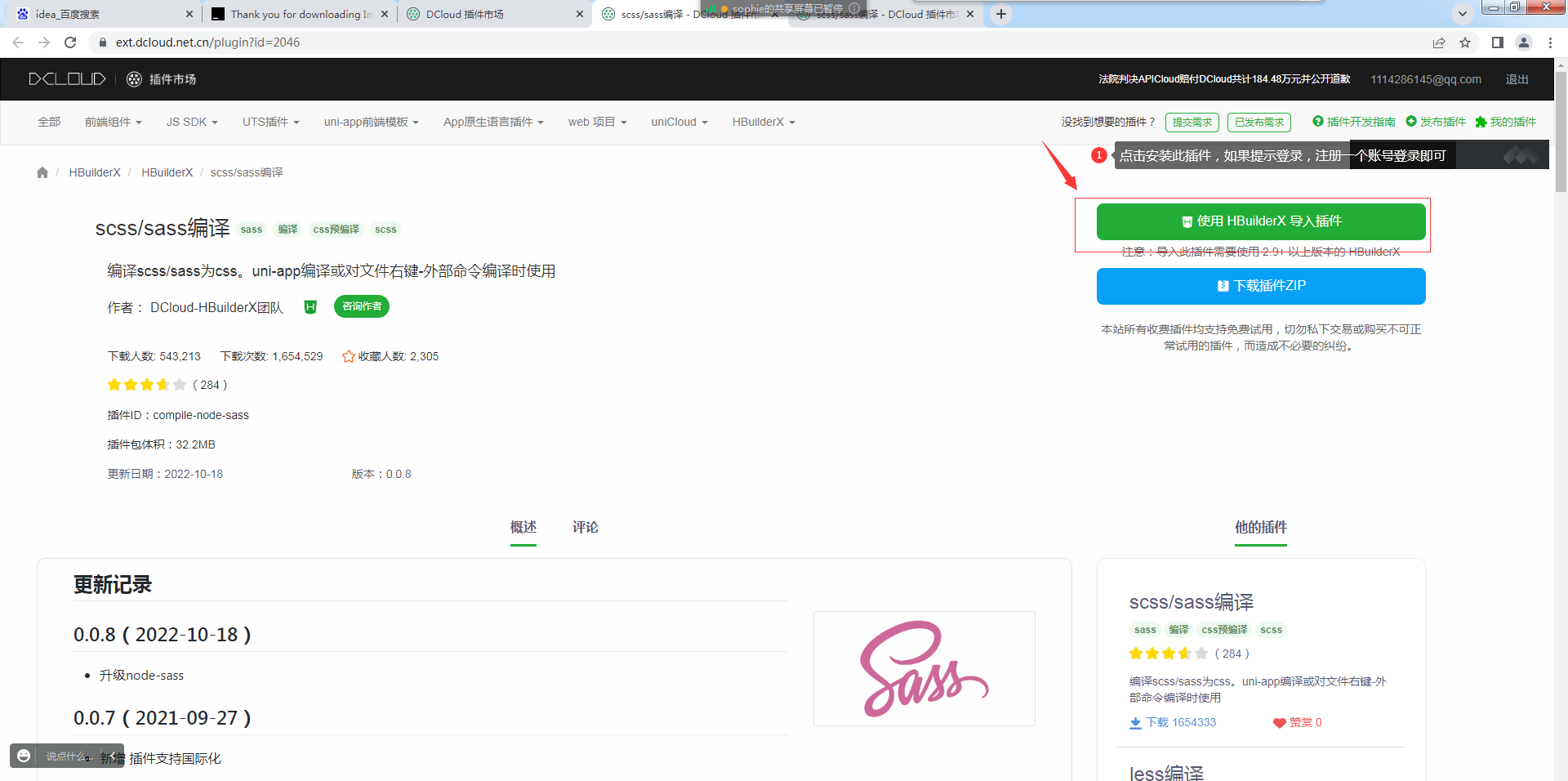Click the 已发布需求 button

pos(1259,123)
